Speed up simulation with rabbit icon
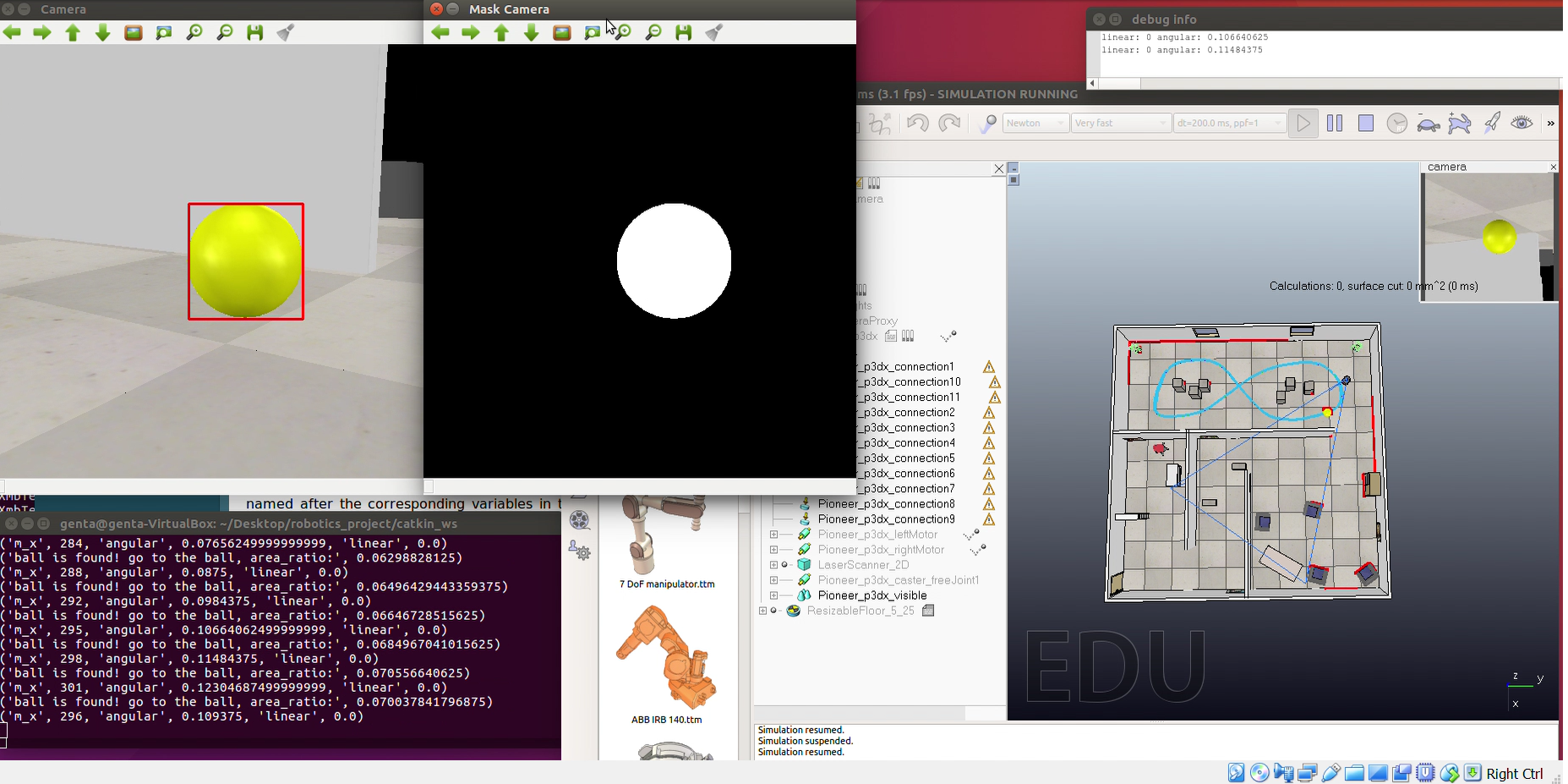 point(1460,123)
